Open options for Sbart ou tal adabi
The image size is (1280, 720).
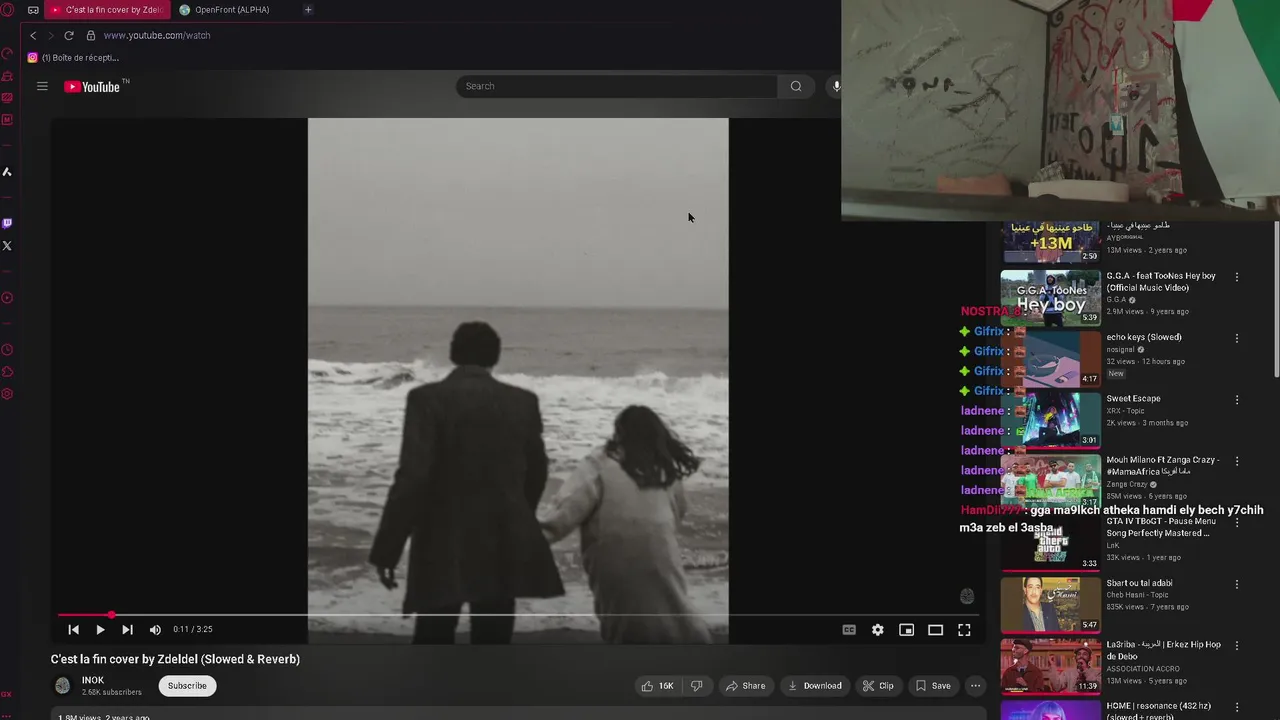pyautogui.click(x=1237, y=584)
